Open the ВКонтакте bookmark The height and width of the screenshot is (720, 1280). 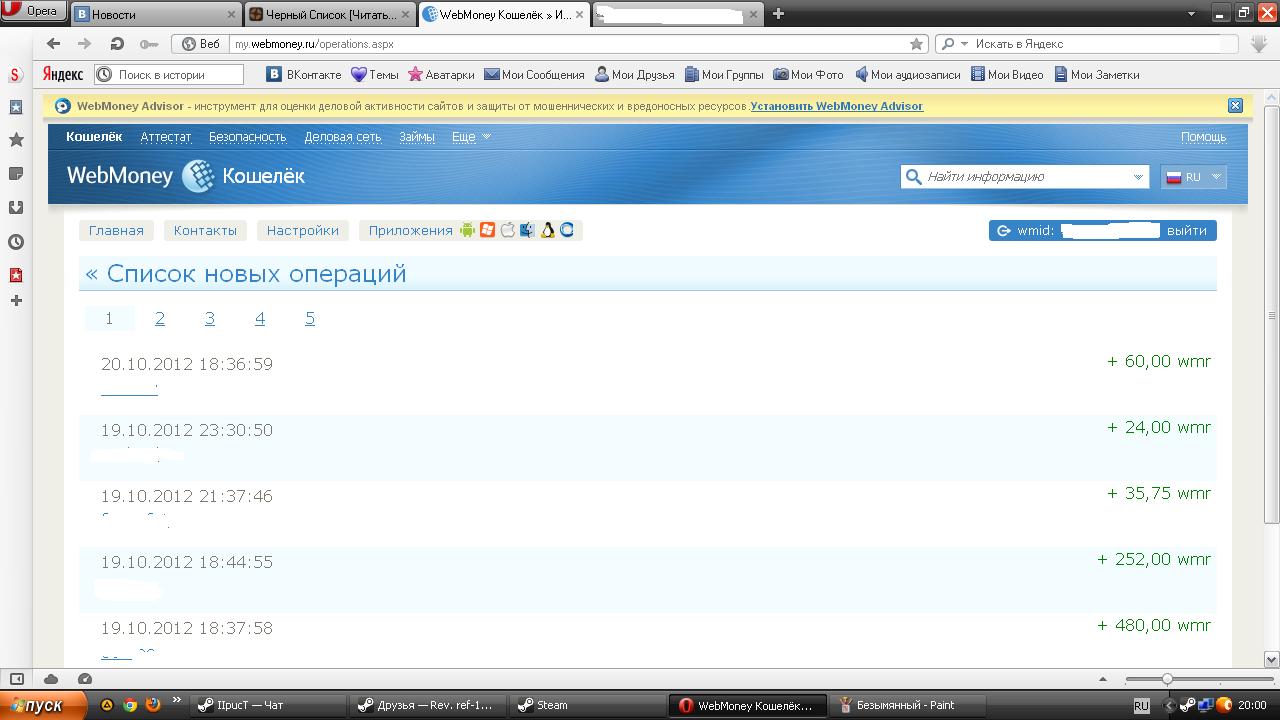[304, 75]
